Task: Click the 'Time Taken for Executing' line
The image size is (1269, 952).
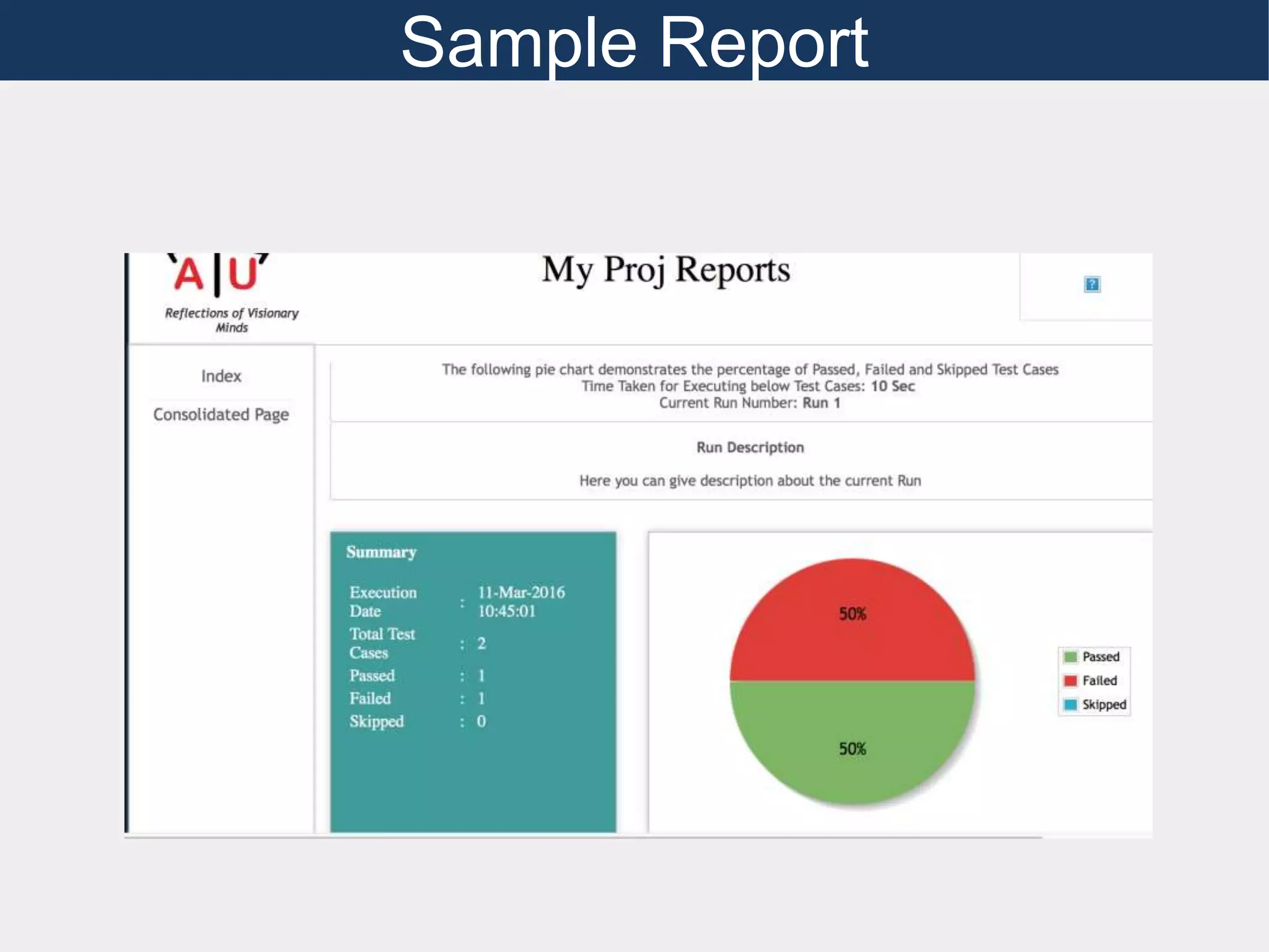Action: coord(748,386)
